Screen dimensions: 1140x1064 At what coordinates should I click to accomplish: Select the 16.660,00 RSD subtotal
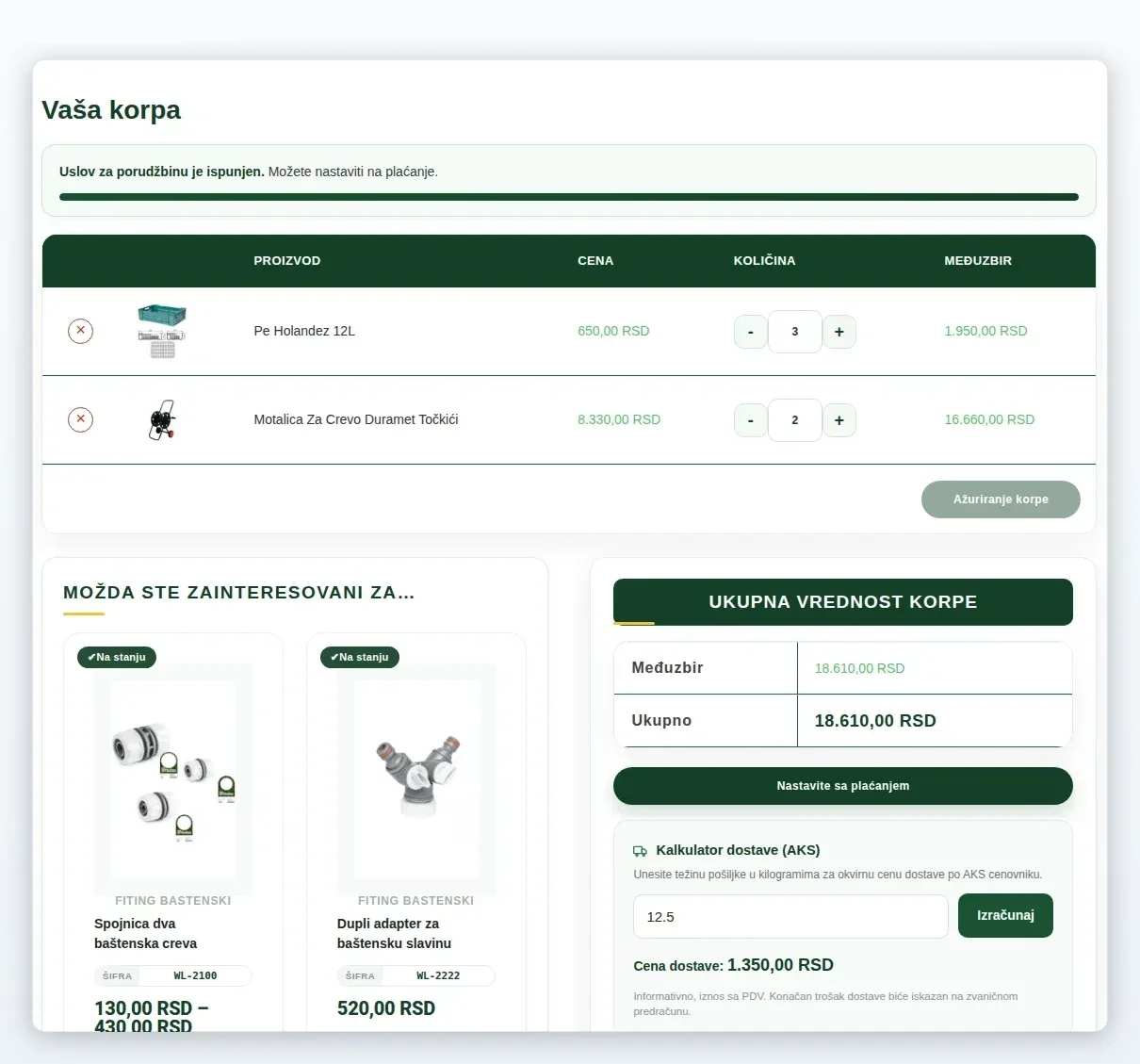(x=989, y=419)
